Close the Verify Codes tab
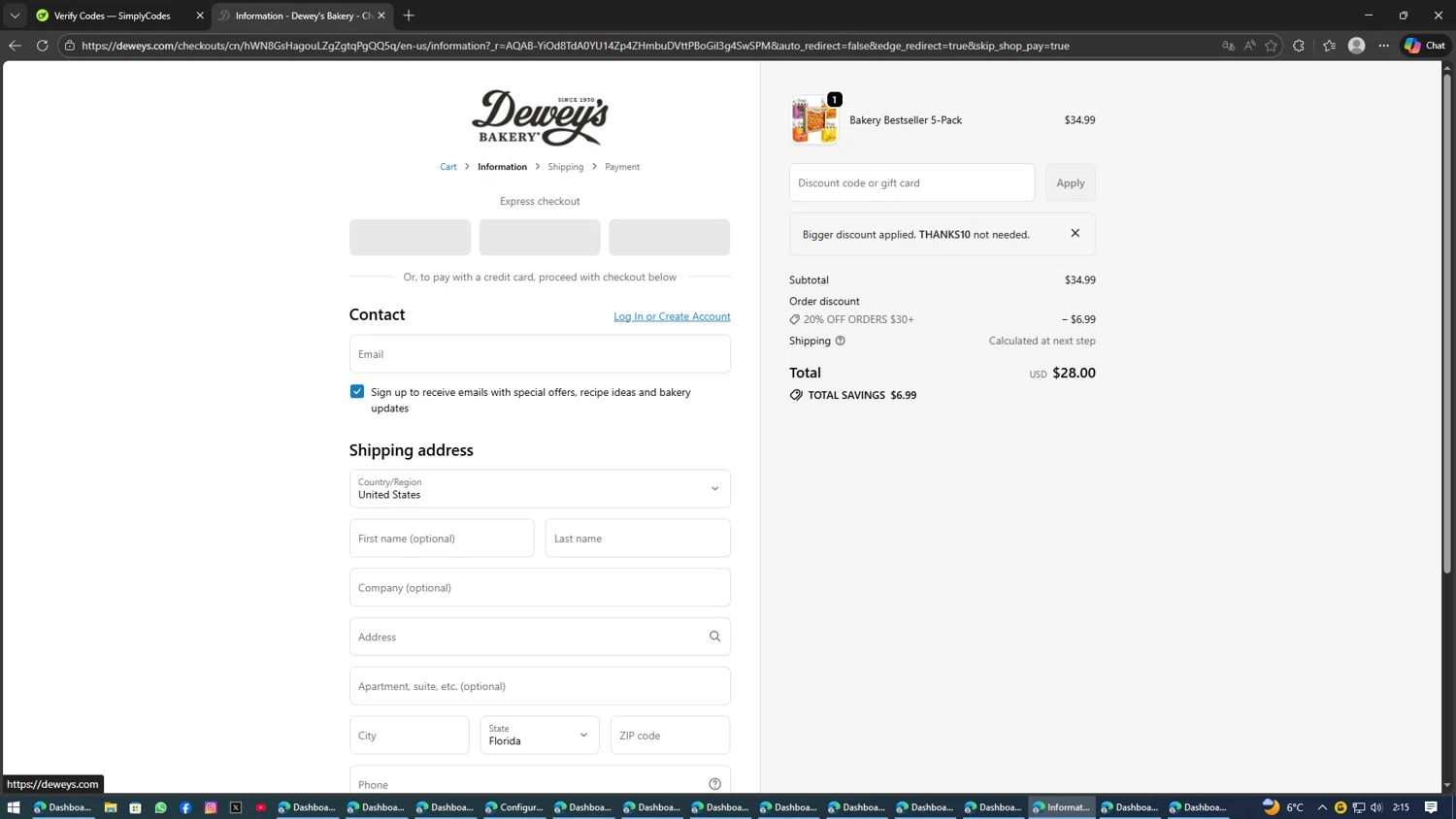Image resolution: width=1456 pixels, height=819 pixels. [x=200, y=16]
